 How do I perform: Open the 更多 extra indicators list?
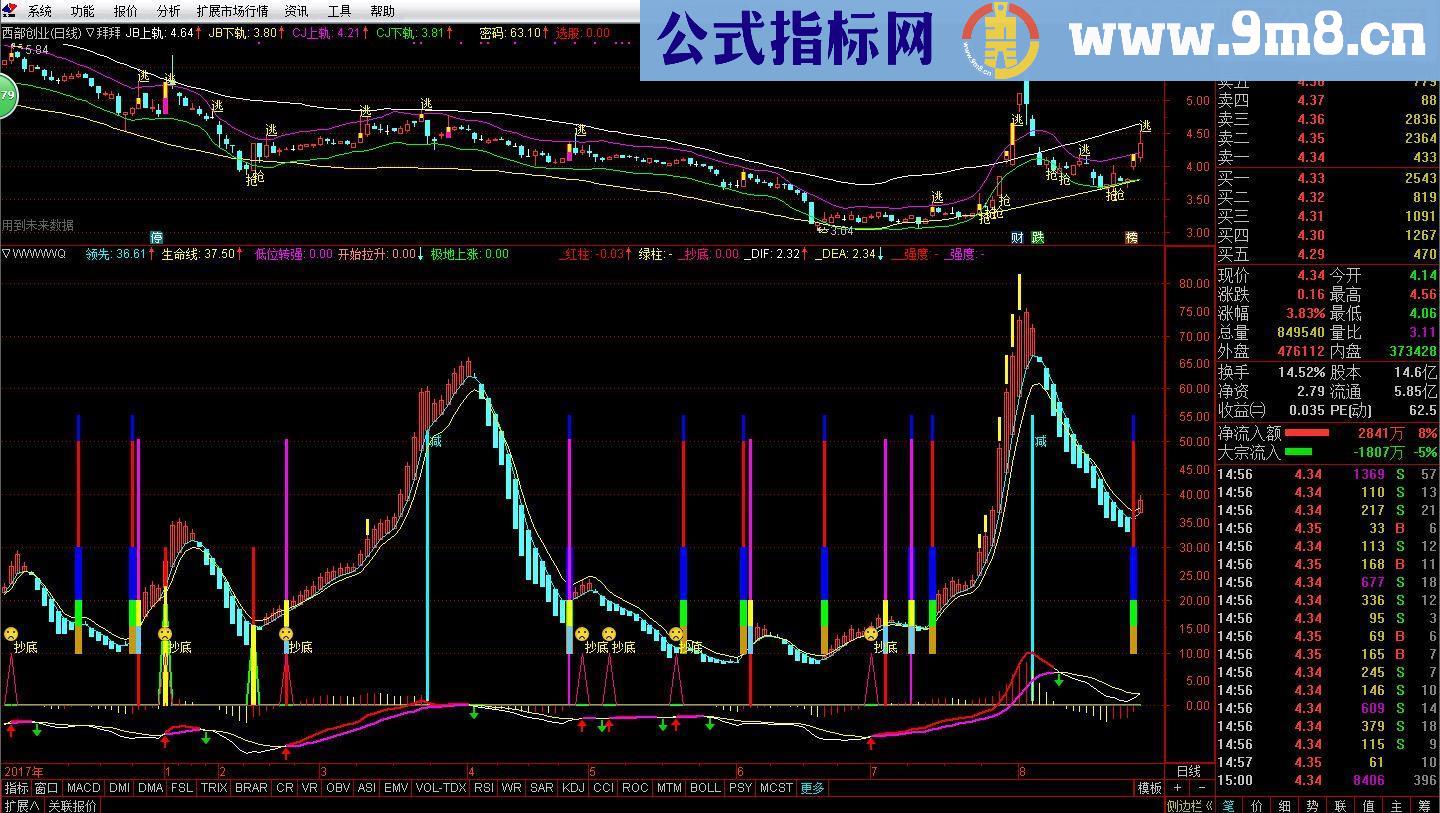tap(812, 788)
